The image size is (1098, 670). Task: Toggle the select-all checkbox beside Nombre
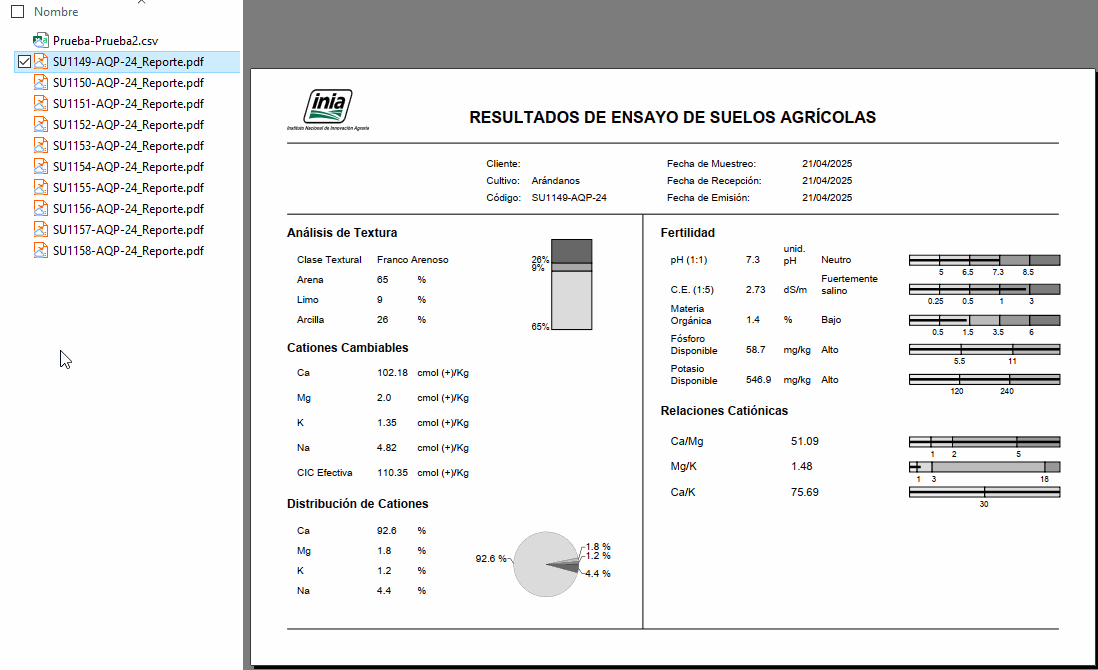click(x=17, y=12)
